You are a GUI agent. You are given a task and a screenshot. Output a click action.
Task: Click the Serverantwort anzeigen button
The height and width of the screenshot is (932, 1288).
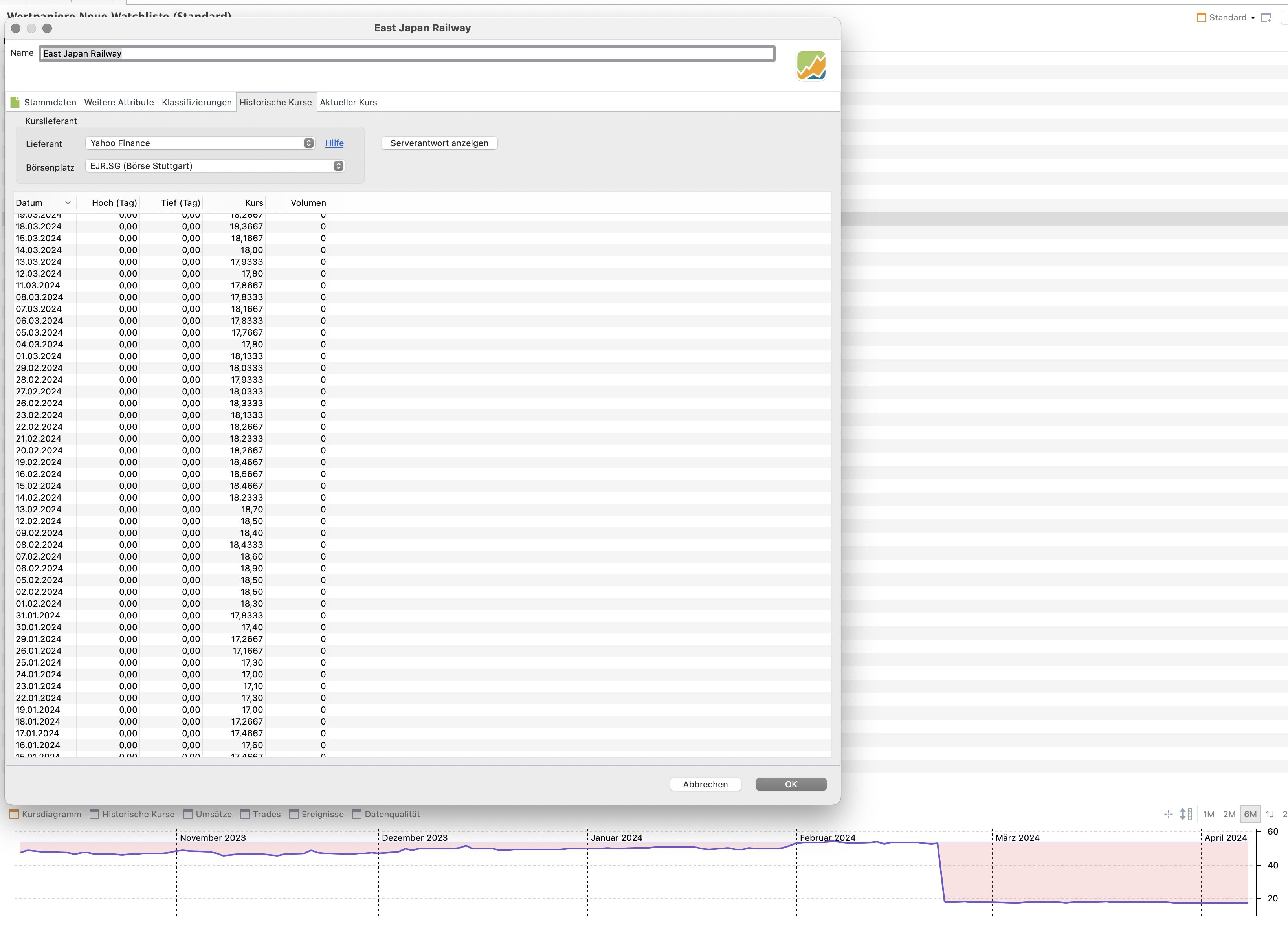(439, 143)
